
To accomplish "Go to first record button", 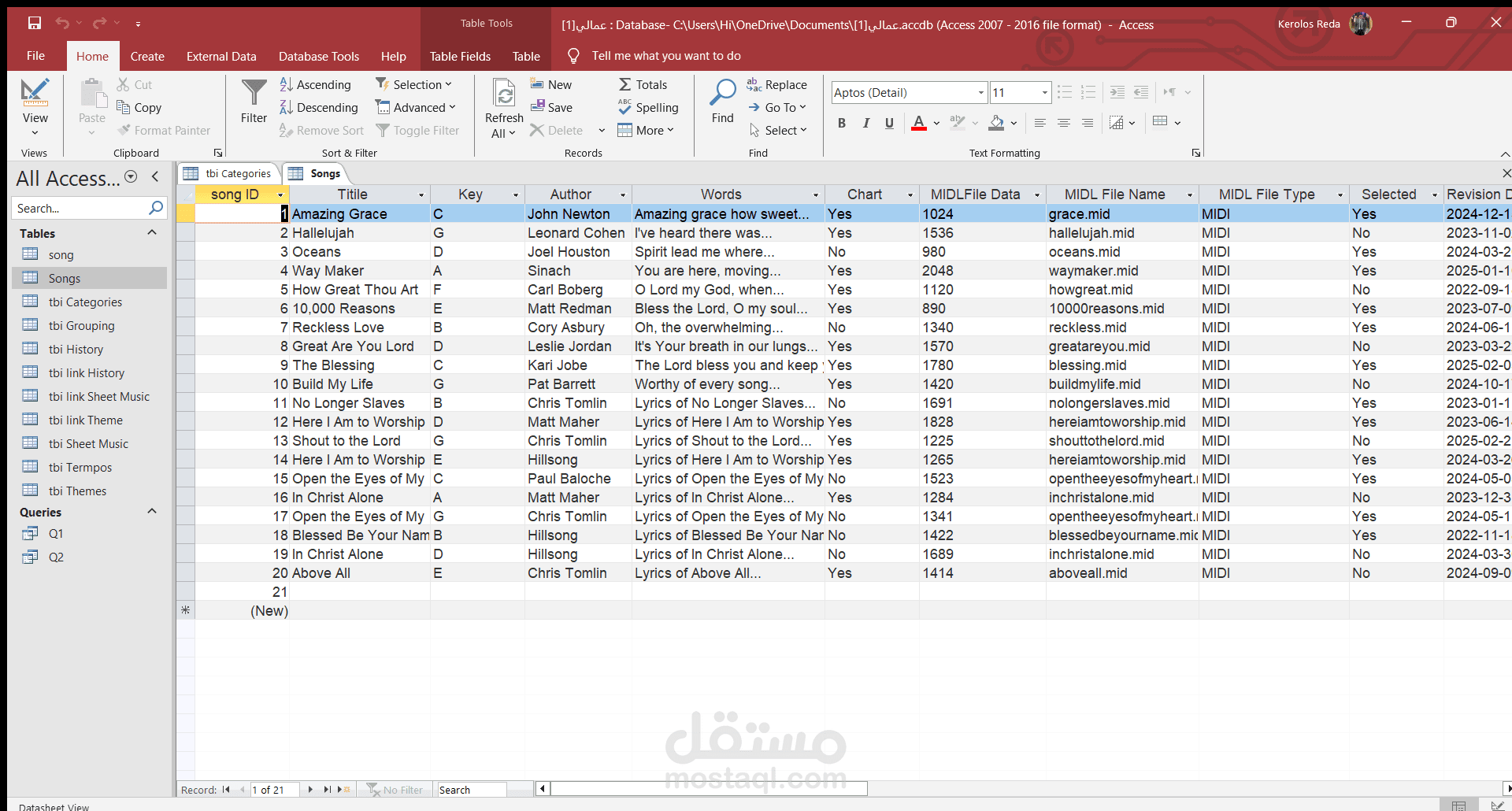I will tap(226, 790).
